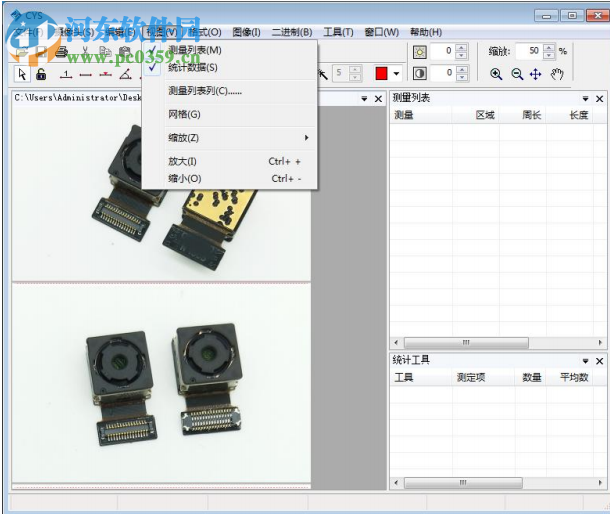The width and height of the screenshot is (610, 514).
Task: Open the 工具(T) menu
Action: [338, 32]
